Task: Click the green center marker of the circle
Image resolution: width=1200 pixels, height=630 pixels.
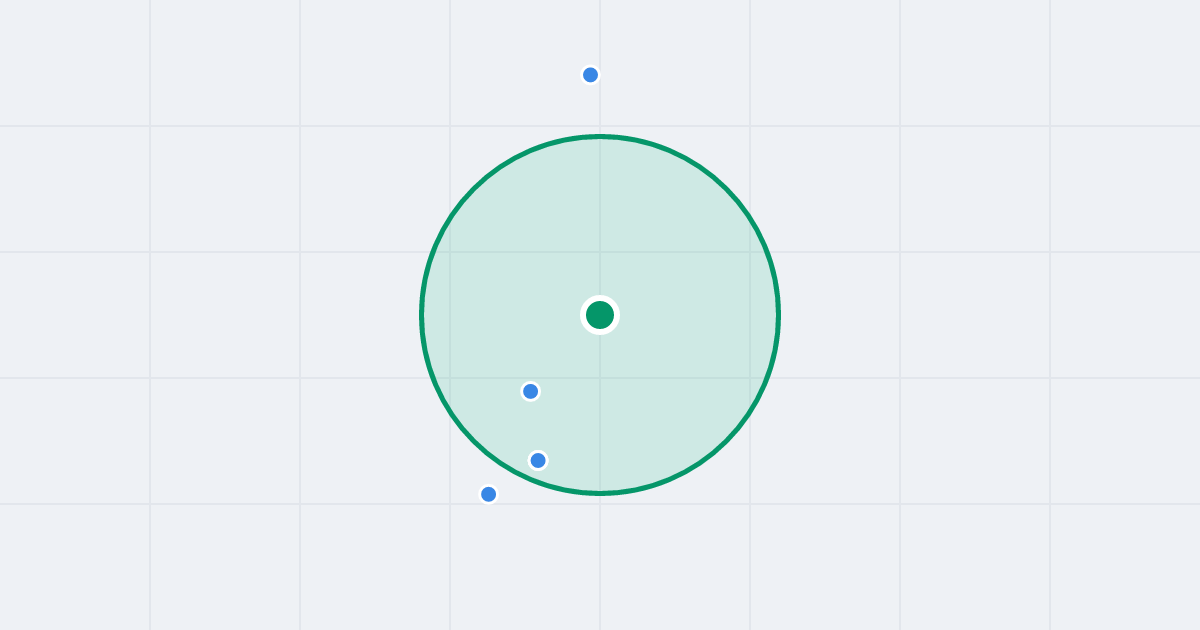Action: [x=600, y=315]
